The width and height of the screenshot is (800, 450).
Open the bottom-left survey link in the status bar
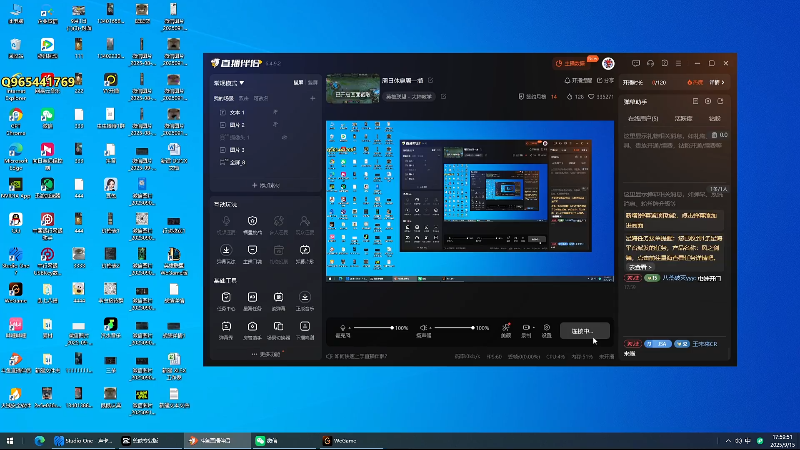click(x=357, y=357)
